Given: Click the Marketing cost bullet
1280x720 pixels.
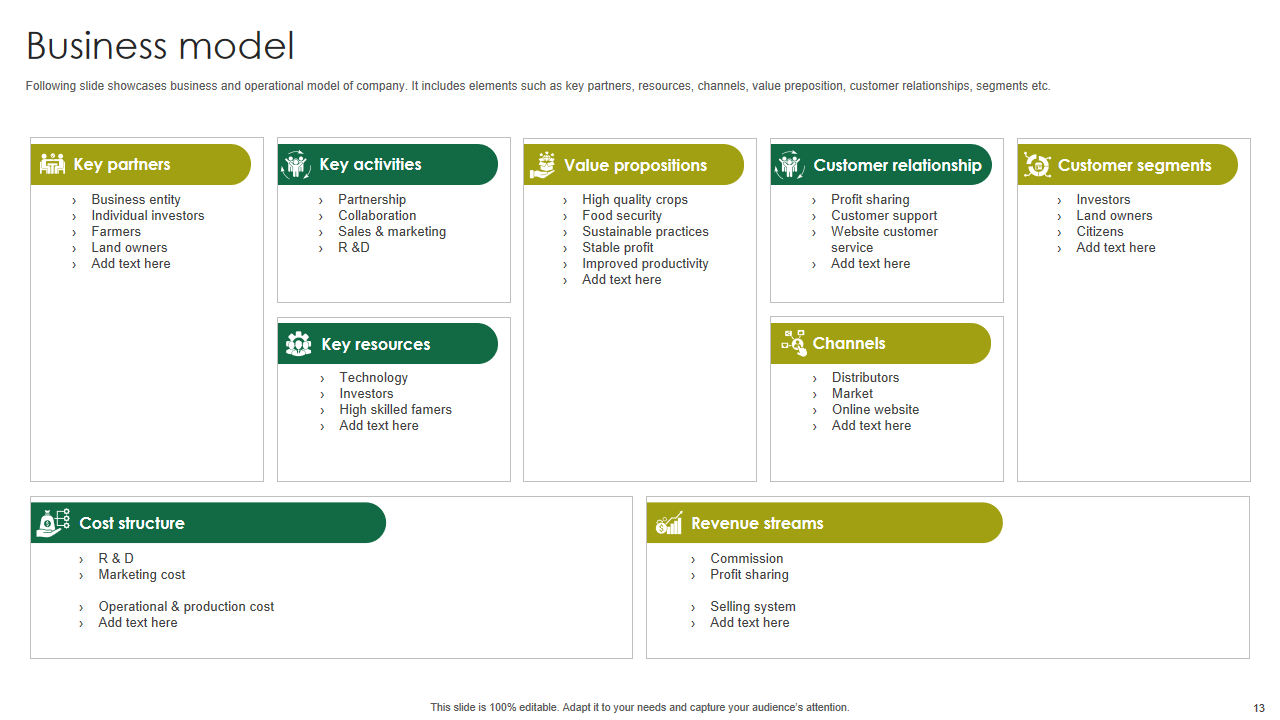Looking at the screenshot, I should (142, 575).
